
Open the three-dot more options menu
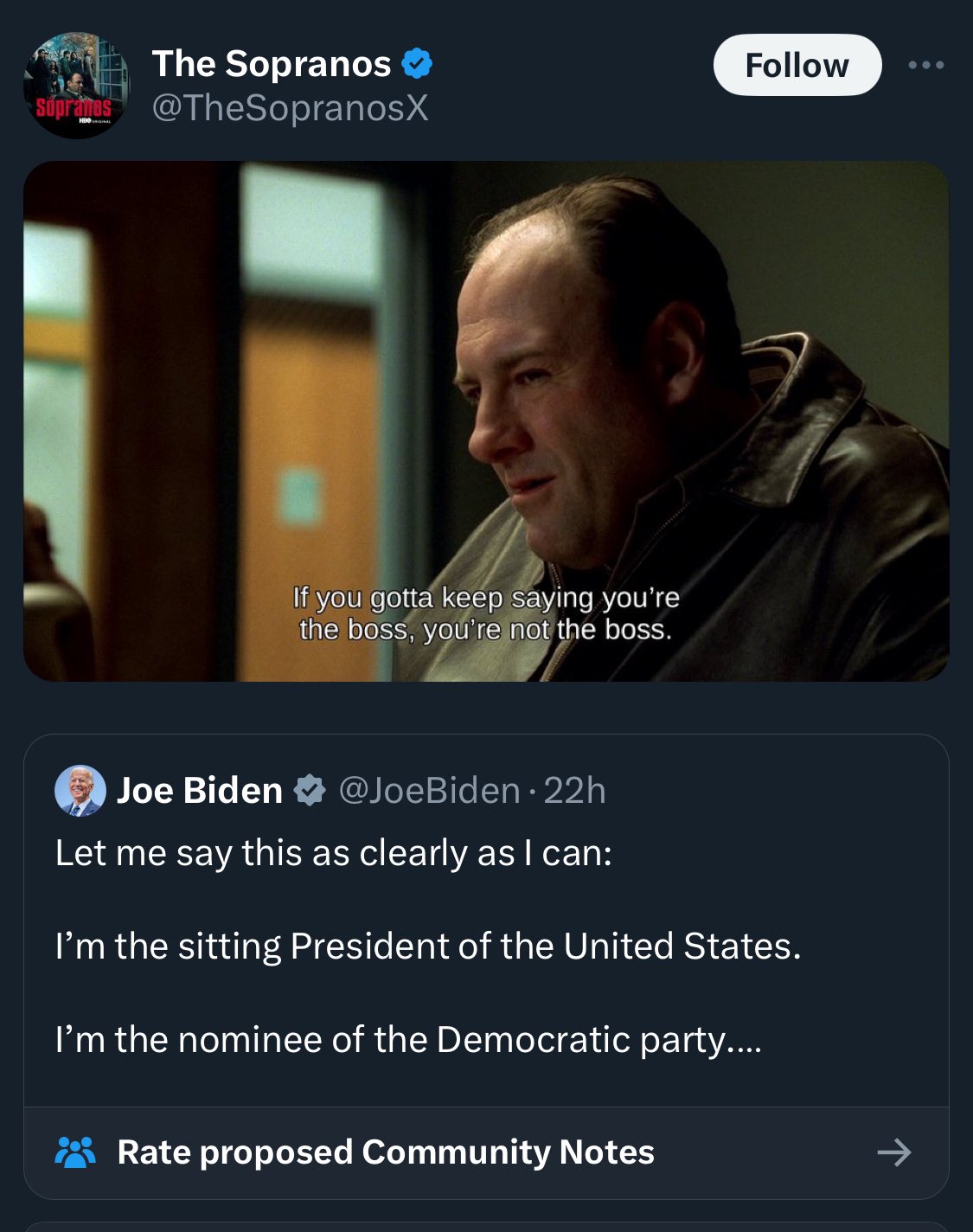point(925,65)
